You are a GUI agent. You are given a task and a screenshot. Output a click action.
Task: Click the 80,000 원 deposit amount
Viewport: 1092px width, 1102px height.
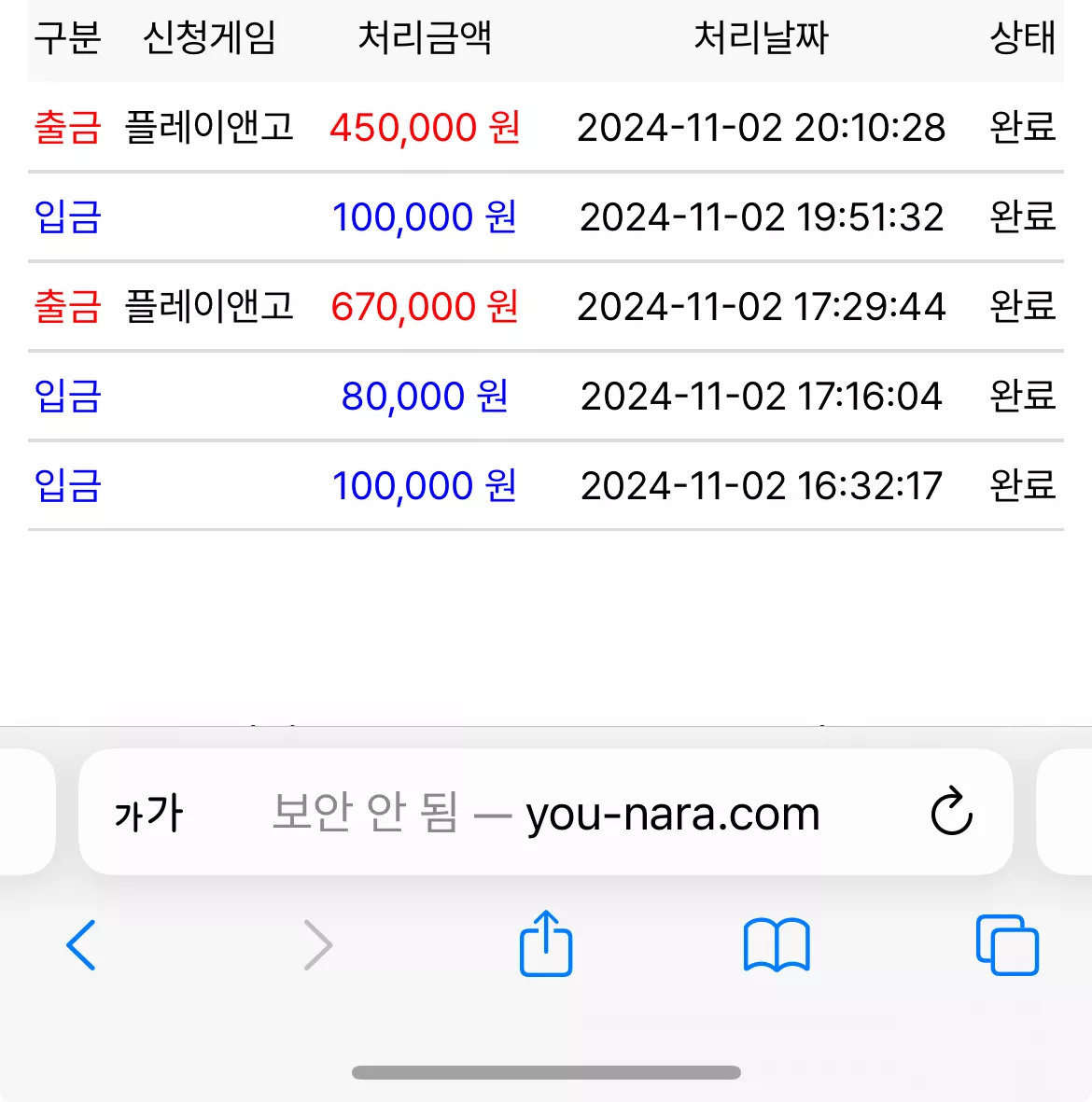coord(425,397)
